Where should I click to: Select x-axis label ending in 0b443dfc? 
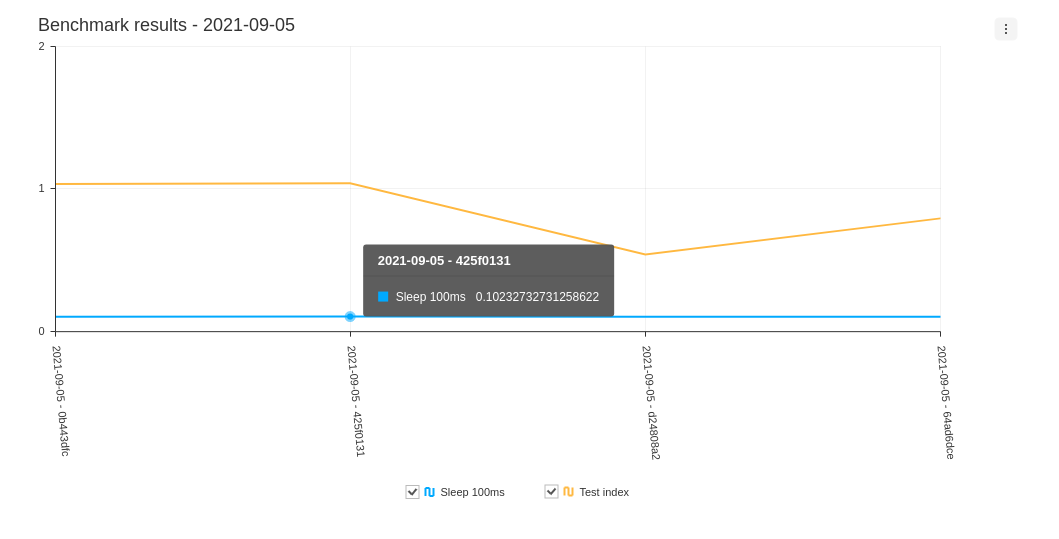(x=62, y=401)
